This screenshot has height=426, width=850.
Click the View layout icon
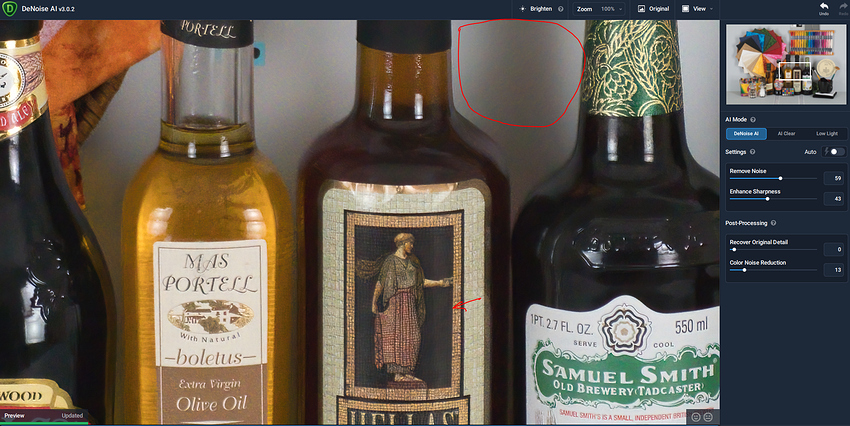click(685, 9)
